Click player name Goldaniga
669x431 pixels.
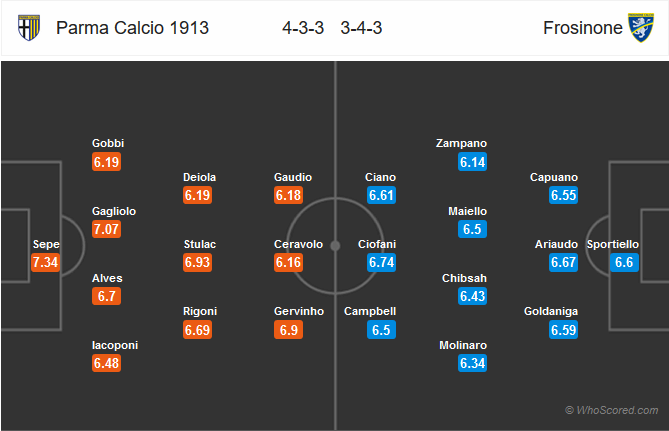(551, 312)
